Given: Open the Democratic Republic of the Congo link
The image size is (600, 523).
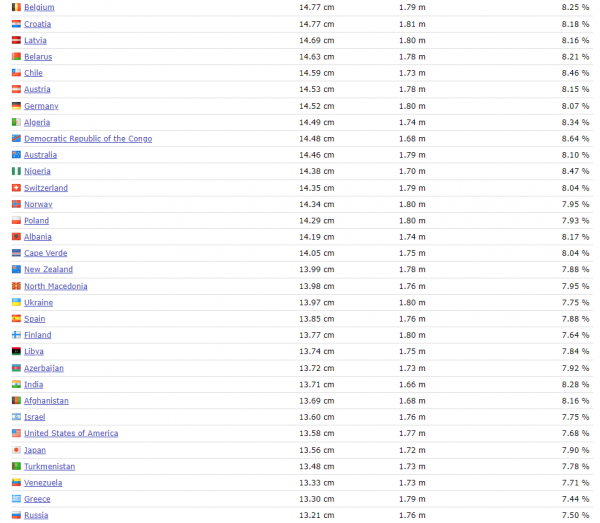Looking at the screenshot, I should click(x=88, y=139).
